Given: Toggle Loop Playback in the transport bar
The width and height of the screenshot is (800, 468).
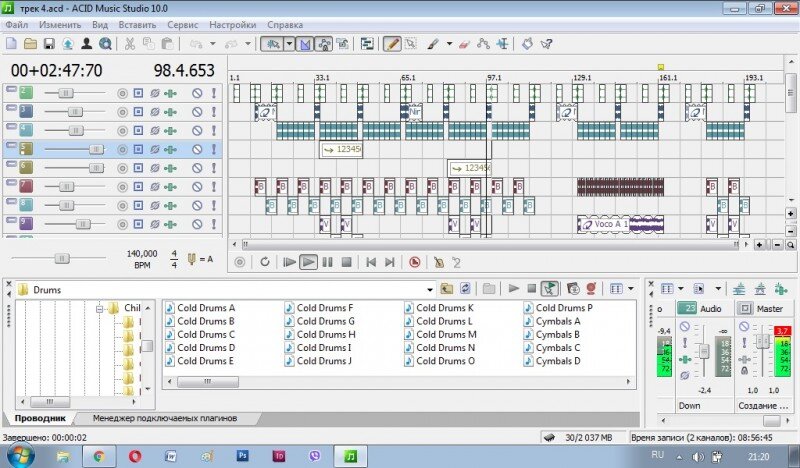Looking at the screenshot, I should (x=264, y=262).
